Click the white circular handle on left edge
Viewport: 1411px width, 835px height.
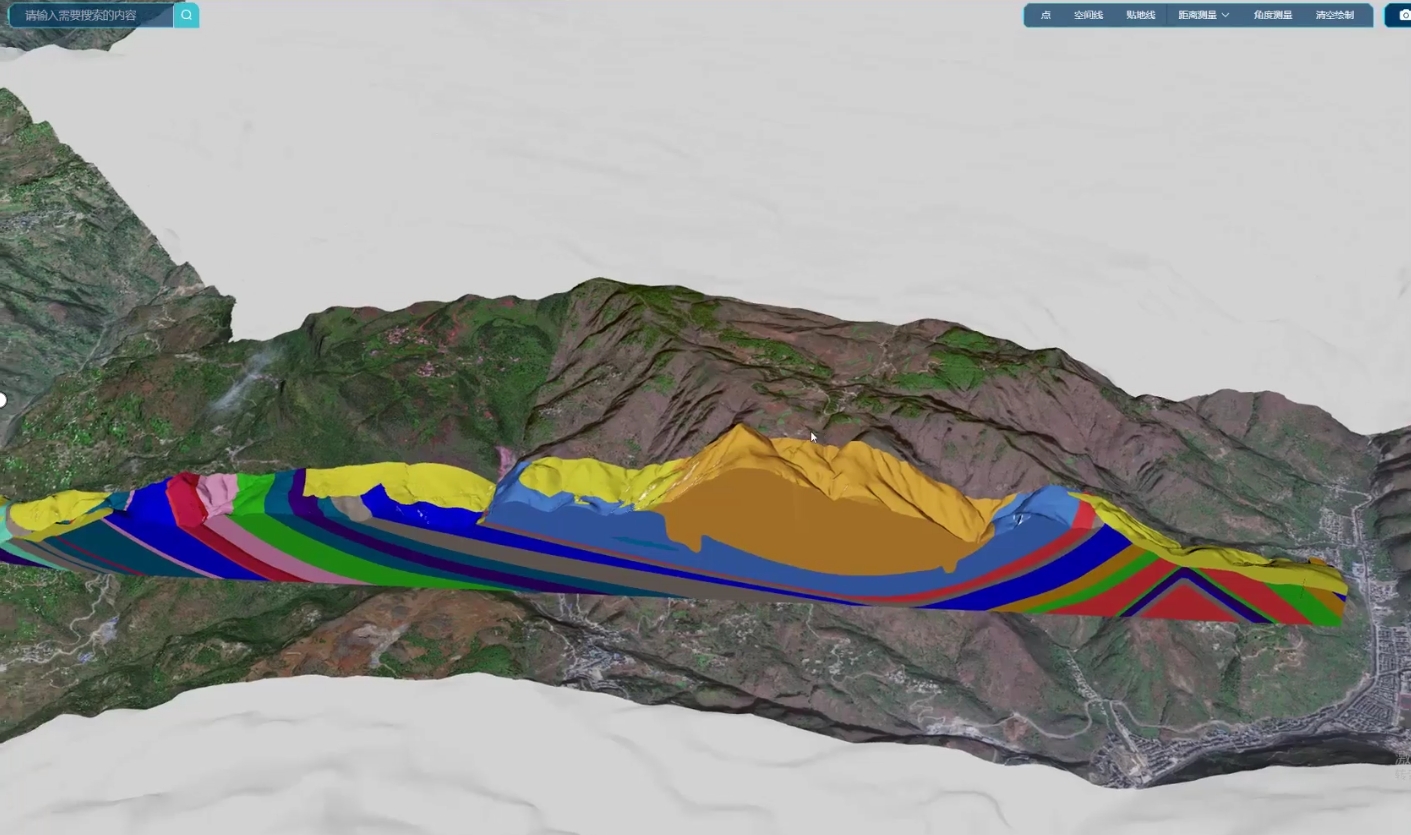coord(2,400)
